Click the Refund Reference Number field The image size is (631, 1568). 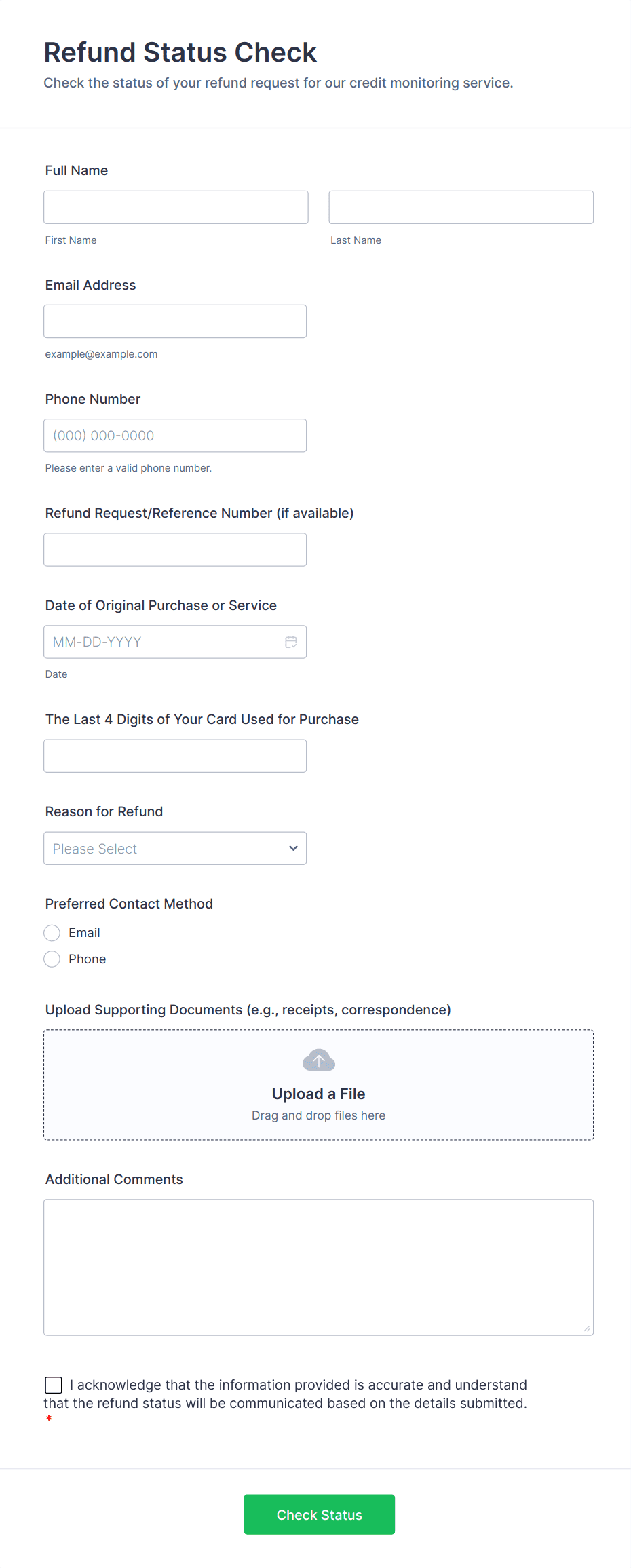tap(174, 550)
